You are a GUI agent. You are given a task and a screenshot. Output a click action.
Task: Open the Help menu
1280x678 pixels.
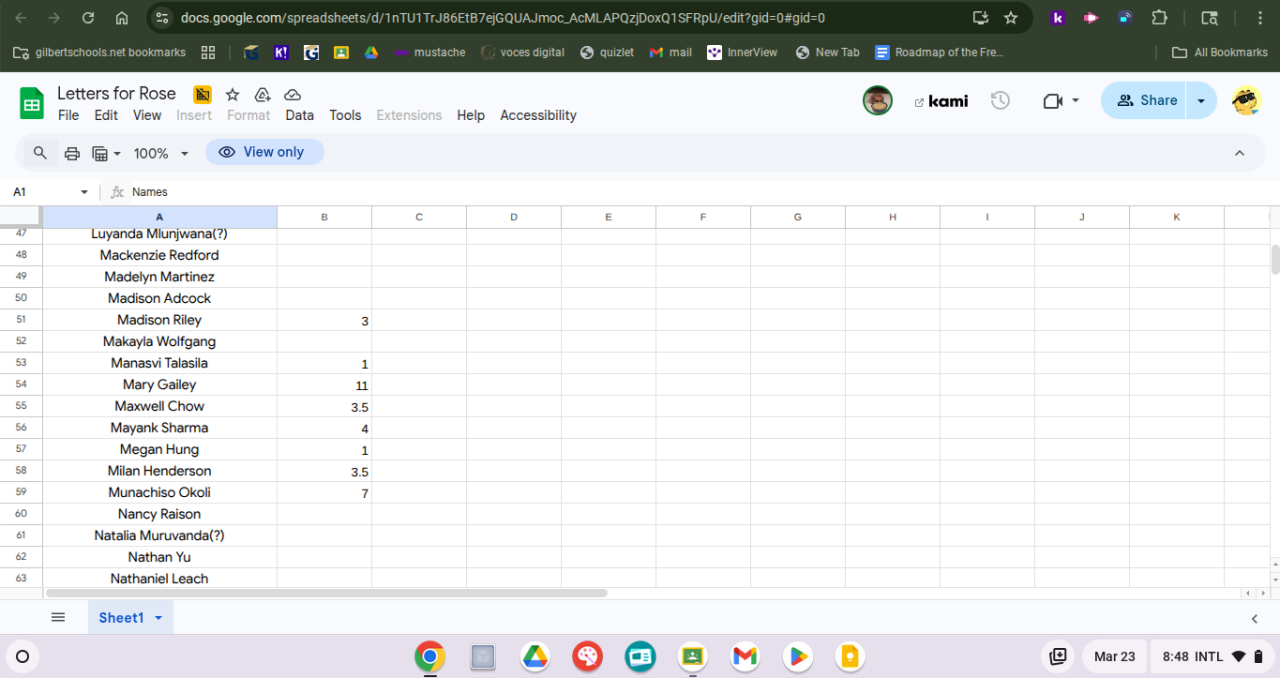(471, 115)
